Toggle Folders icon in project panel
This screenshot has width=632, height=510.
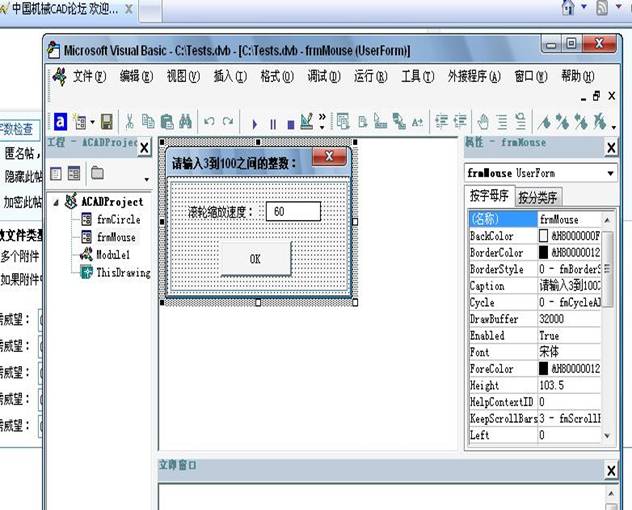pos(97,174)
